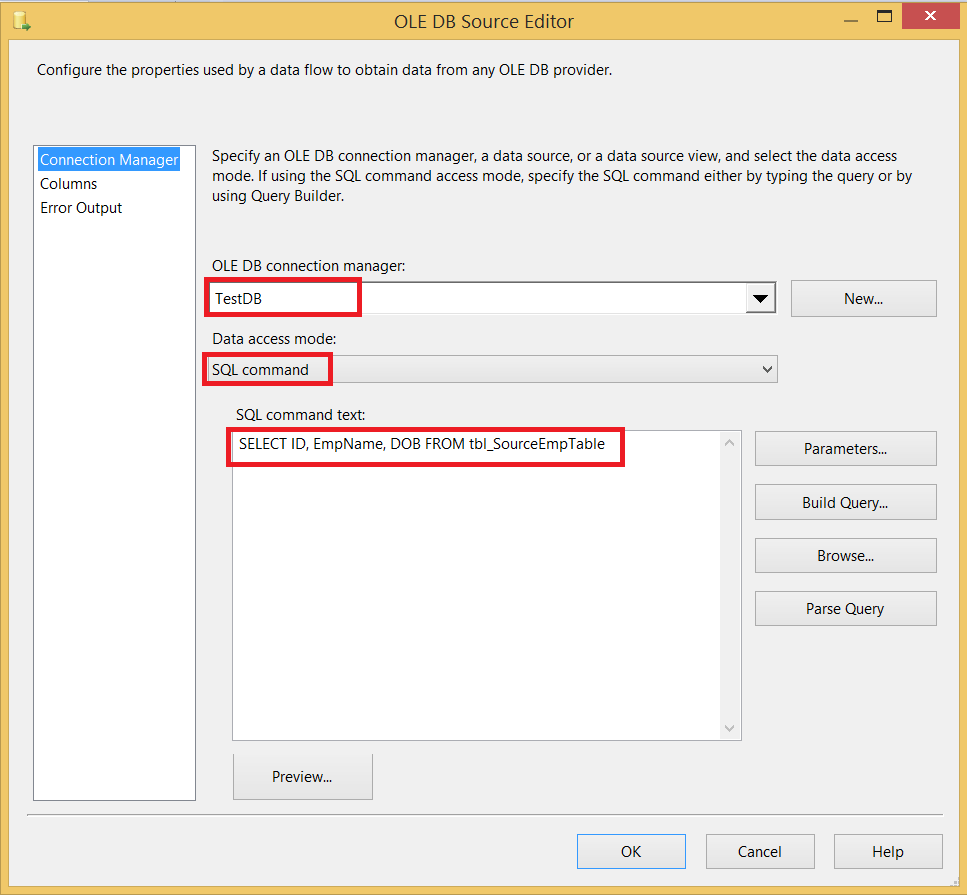Click the New connection manager button
Viewport: 967px width, 895px height.
tap(862, 297)
